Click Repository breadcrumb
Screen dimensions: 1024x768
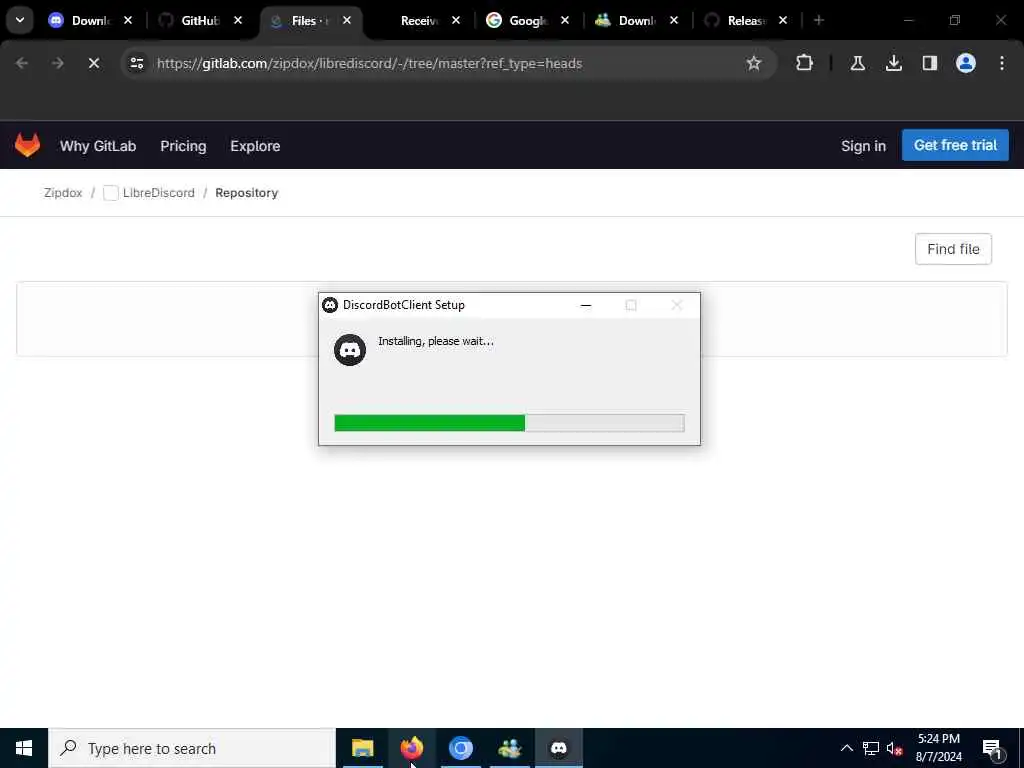pyautogui.click(x=246, y=193)
